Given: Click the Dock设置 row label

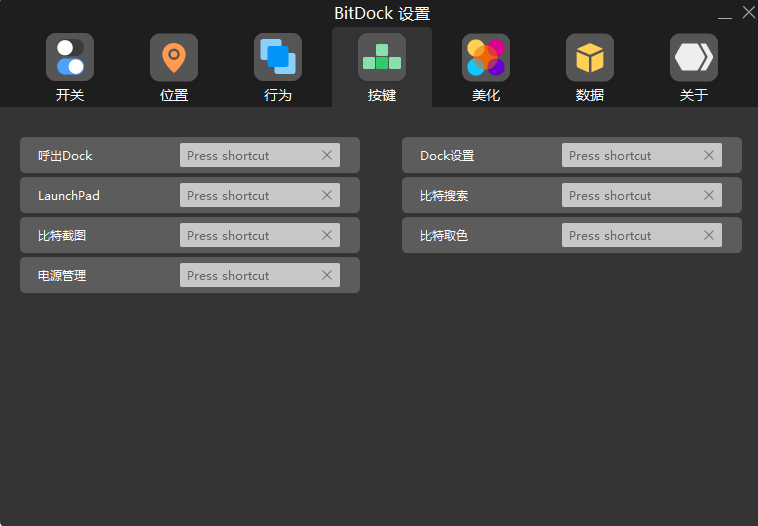Looking at the screenshot, I should tap(447, 156).
